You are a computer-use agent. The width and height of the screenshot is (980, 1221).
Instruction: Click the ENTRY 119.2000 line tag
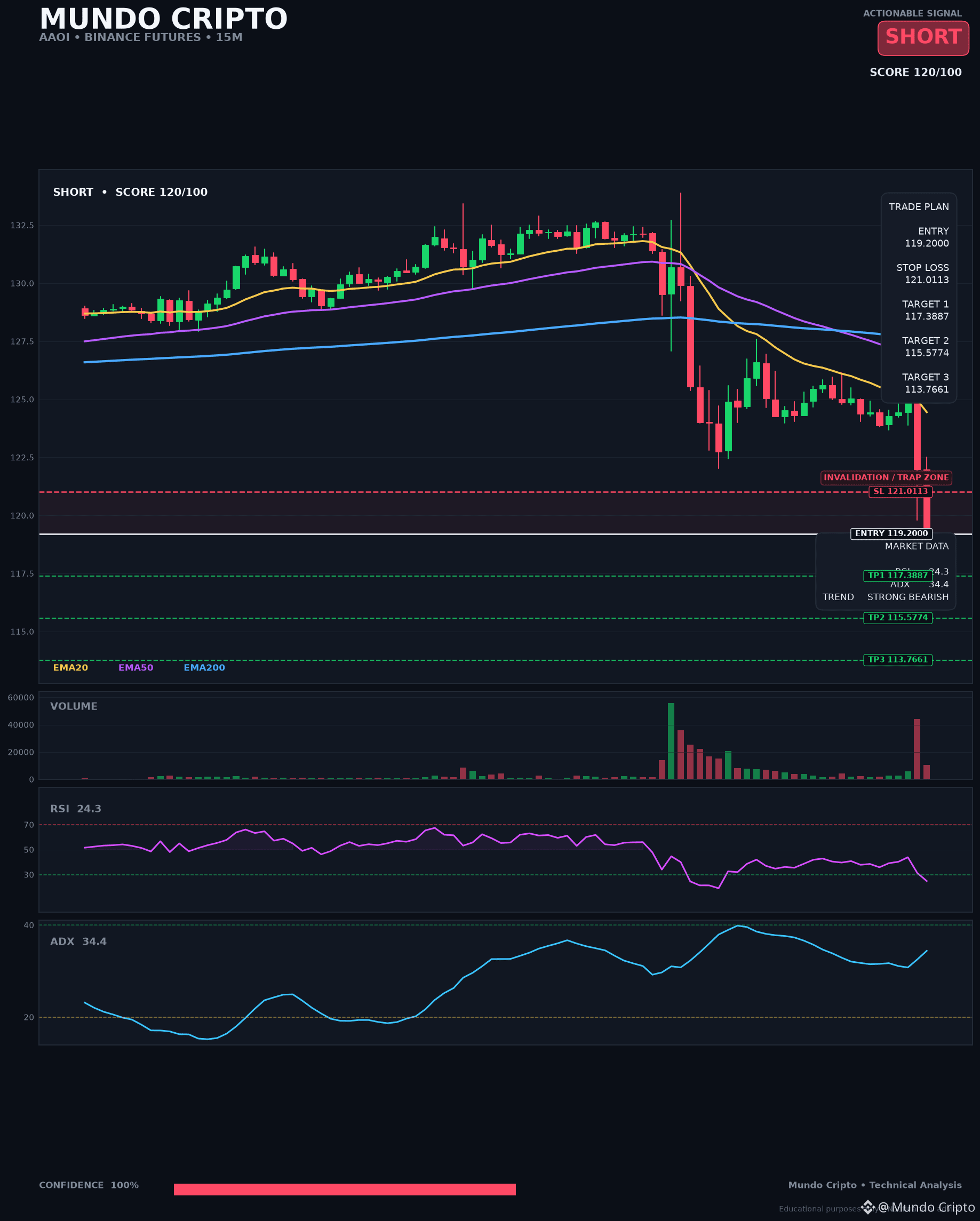(891, 533)
